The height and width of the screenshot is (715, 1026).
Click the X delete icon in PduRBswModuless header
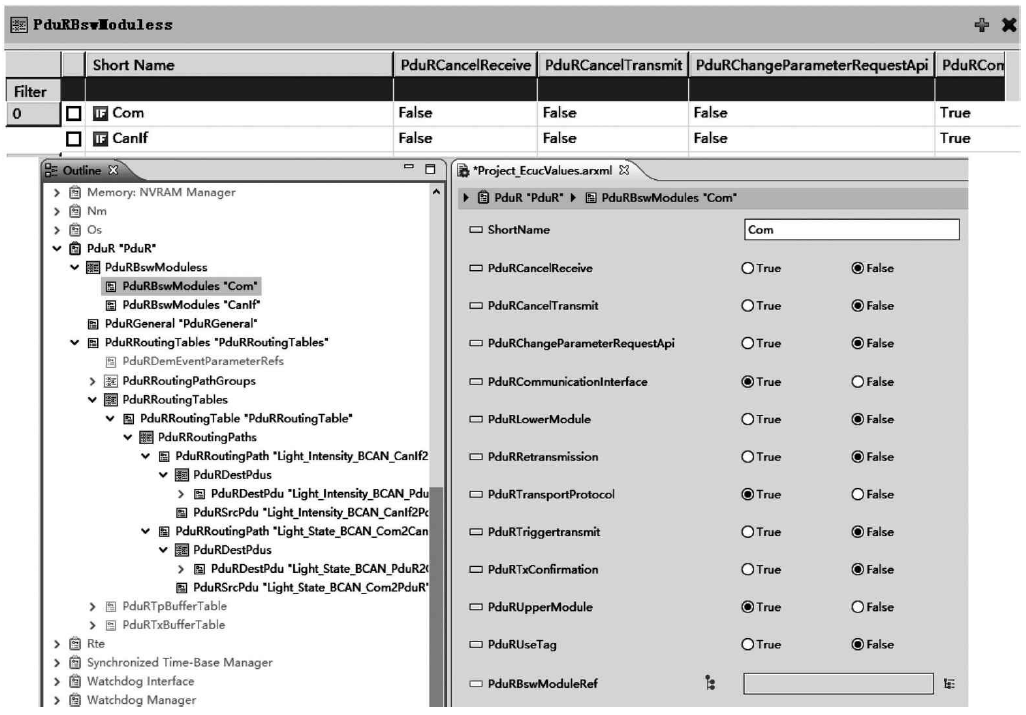(x=1009, y=25)
